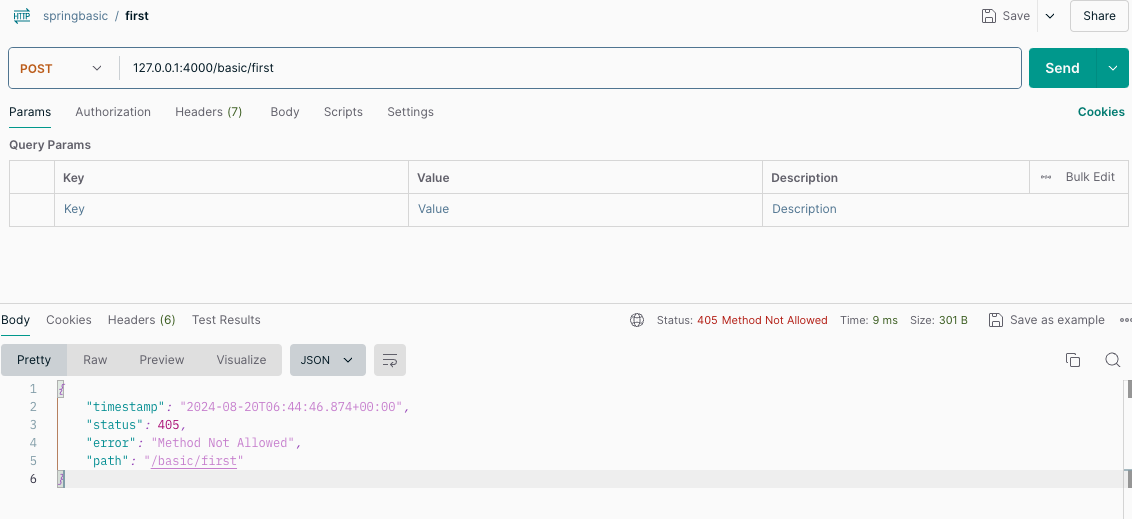Click the request URL input field

570,68
